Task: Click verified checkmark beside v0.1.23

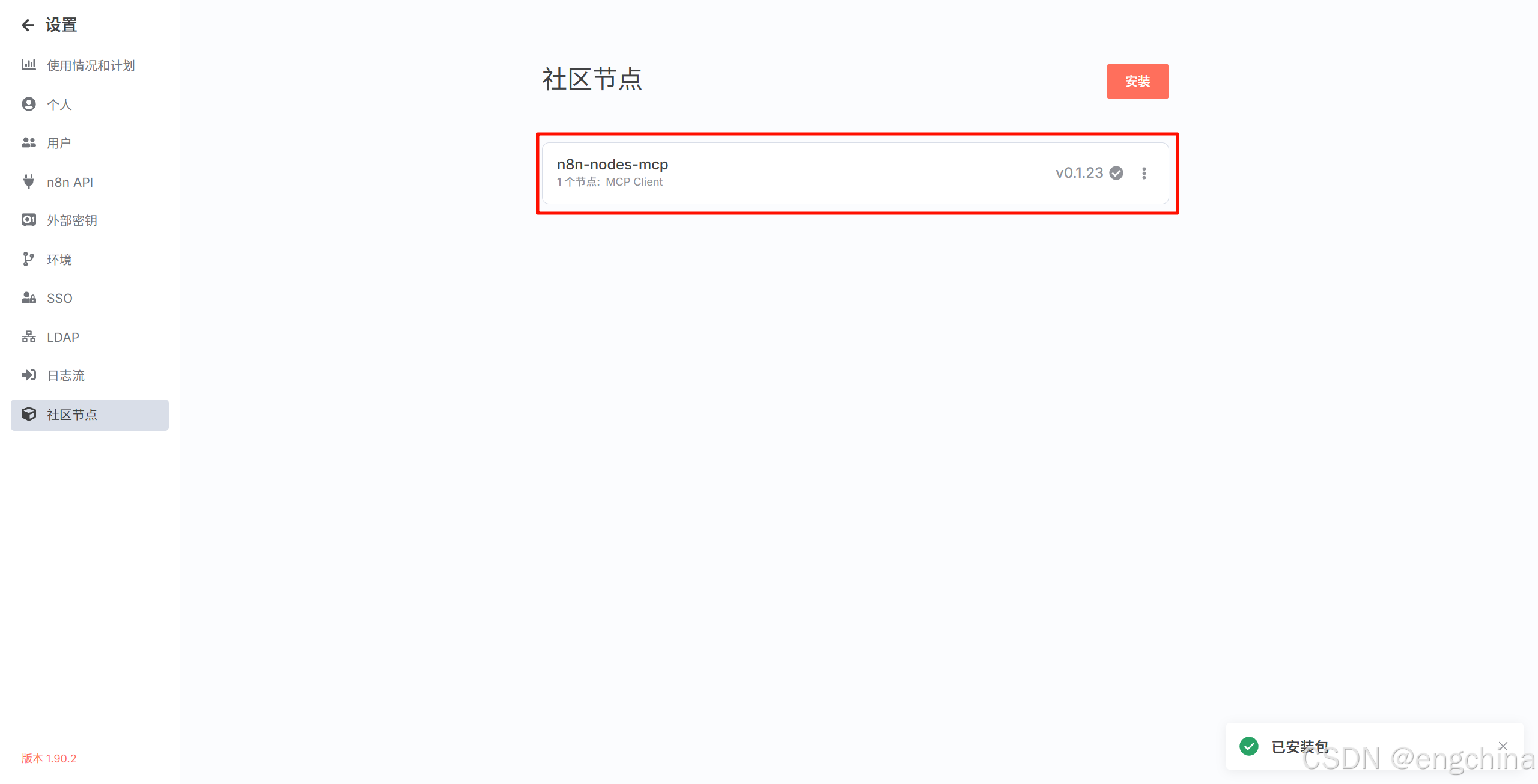Action: point(1116,173)
